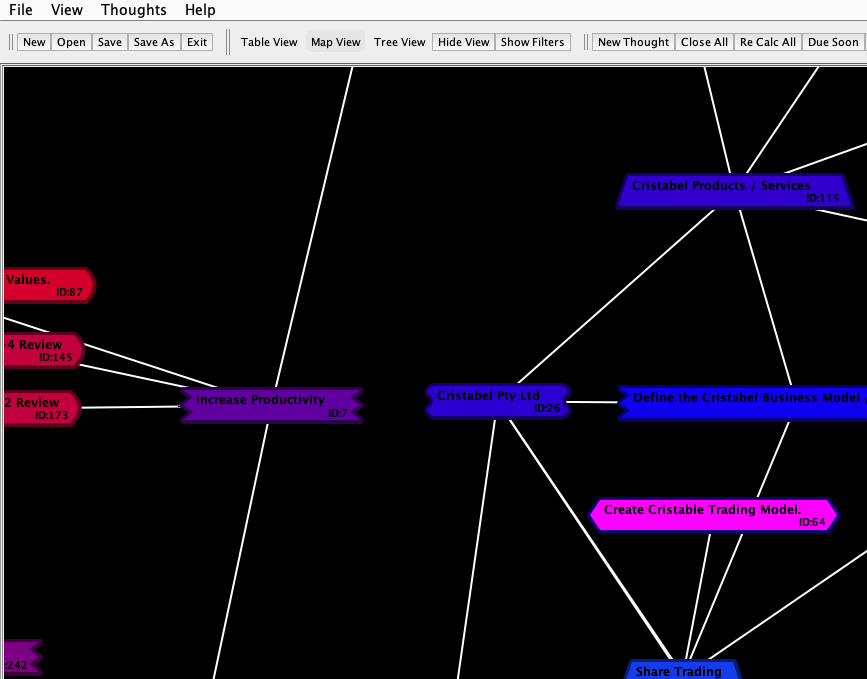Viewport: 867px width, 679px height.
Task: Click the drag handle before New Thought
Action: pos(586,42)
